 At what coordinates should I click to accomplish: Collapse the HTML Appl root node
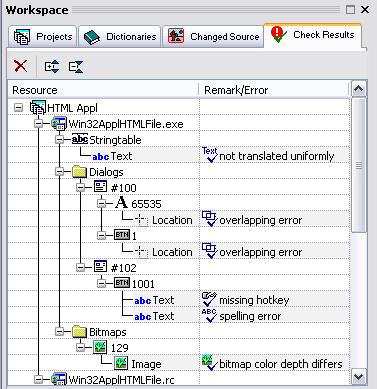(x=19, y=107)
